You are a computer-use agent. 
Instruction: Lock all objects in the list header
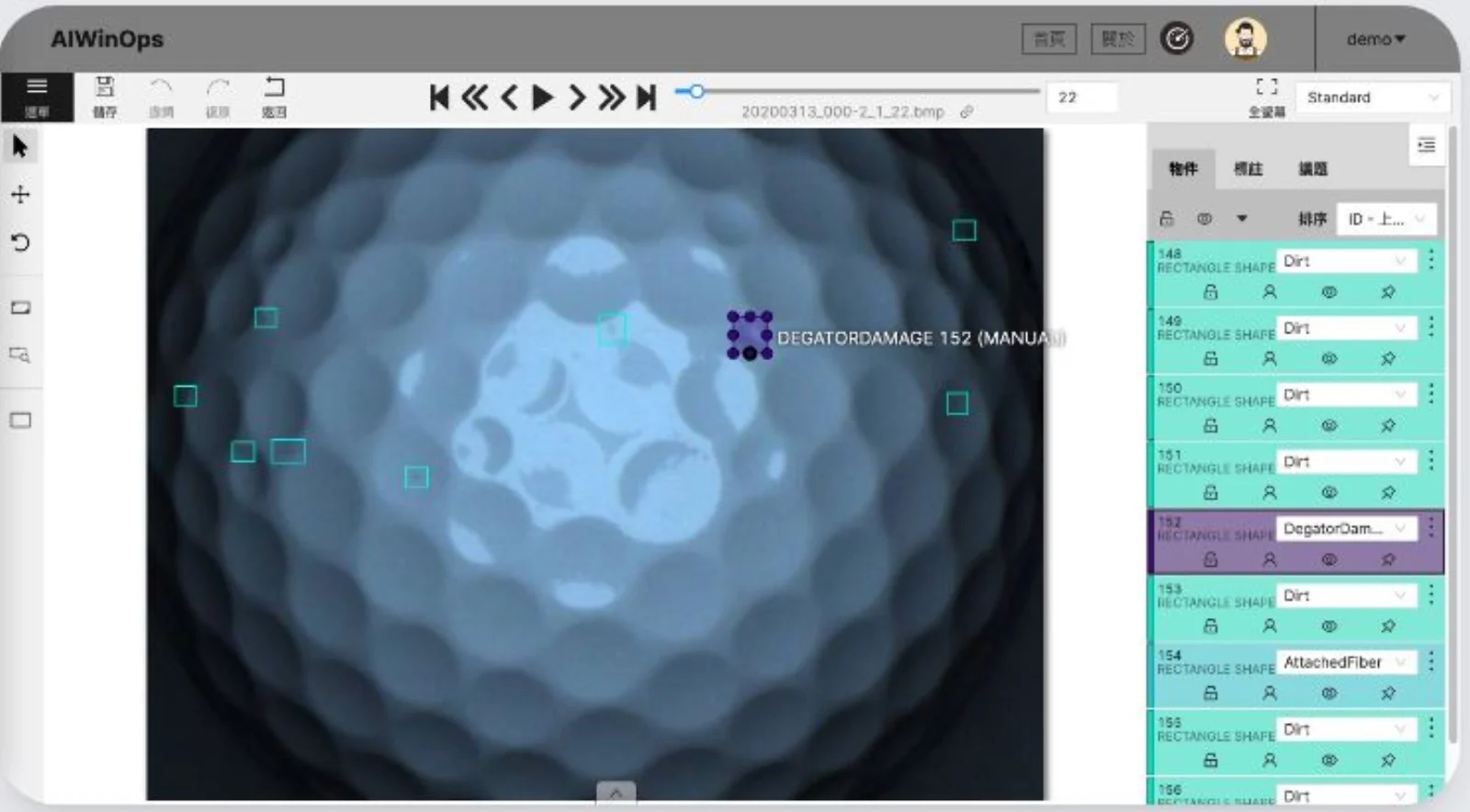point(1167,219)
